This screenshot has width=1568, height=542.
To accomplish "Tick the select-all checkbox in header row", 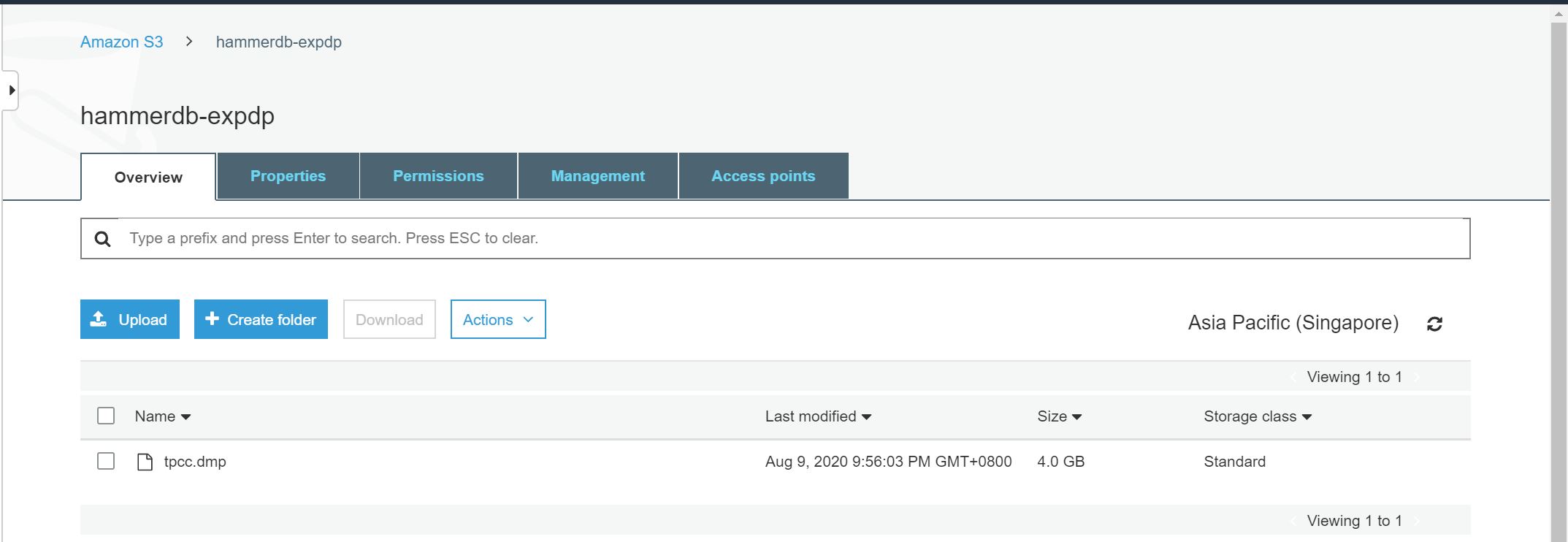I will [x=106, y=416].
